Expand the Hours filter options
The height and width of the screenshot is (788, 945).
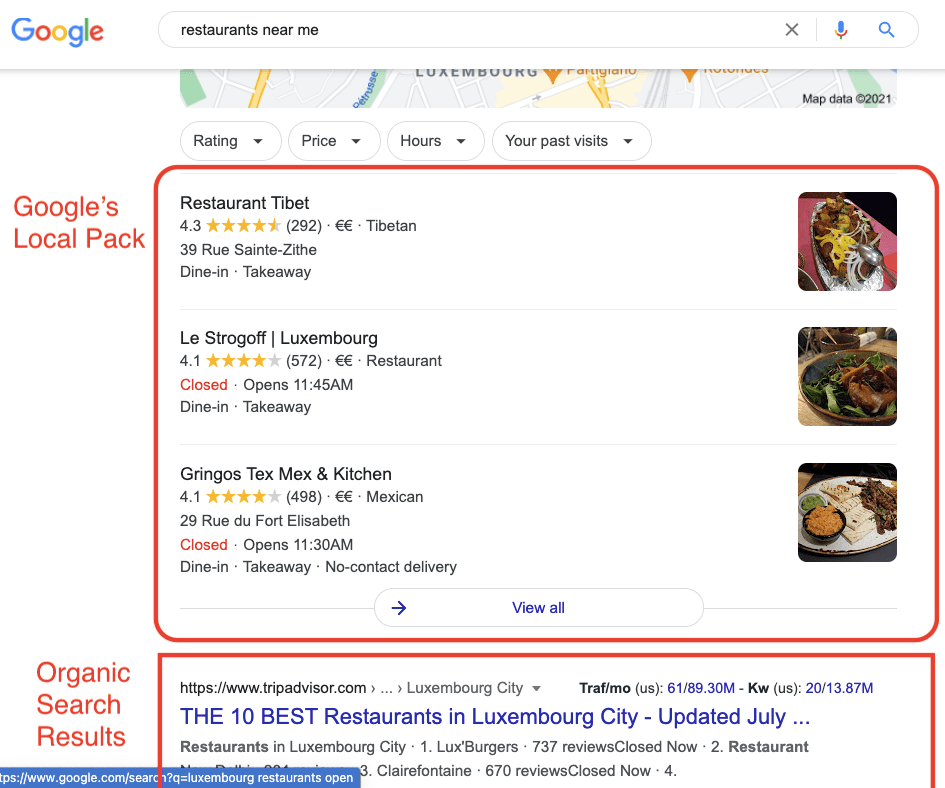point(435,141)
